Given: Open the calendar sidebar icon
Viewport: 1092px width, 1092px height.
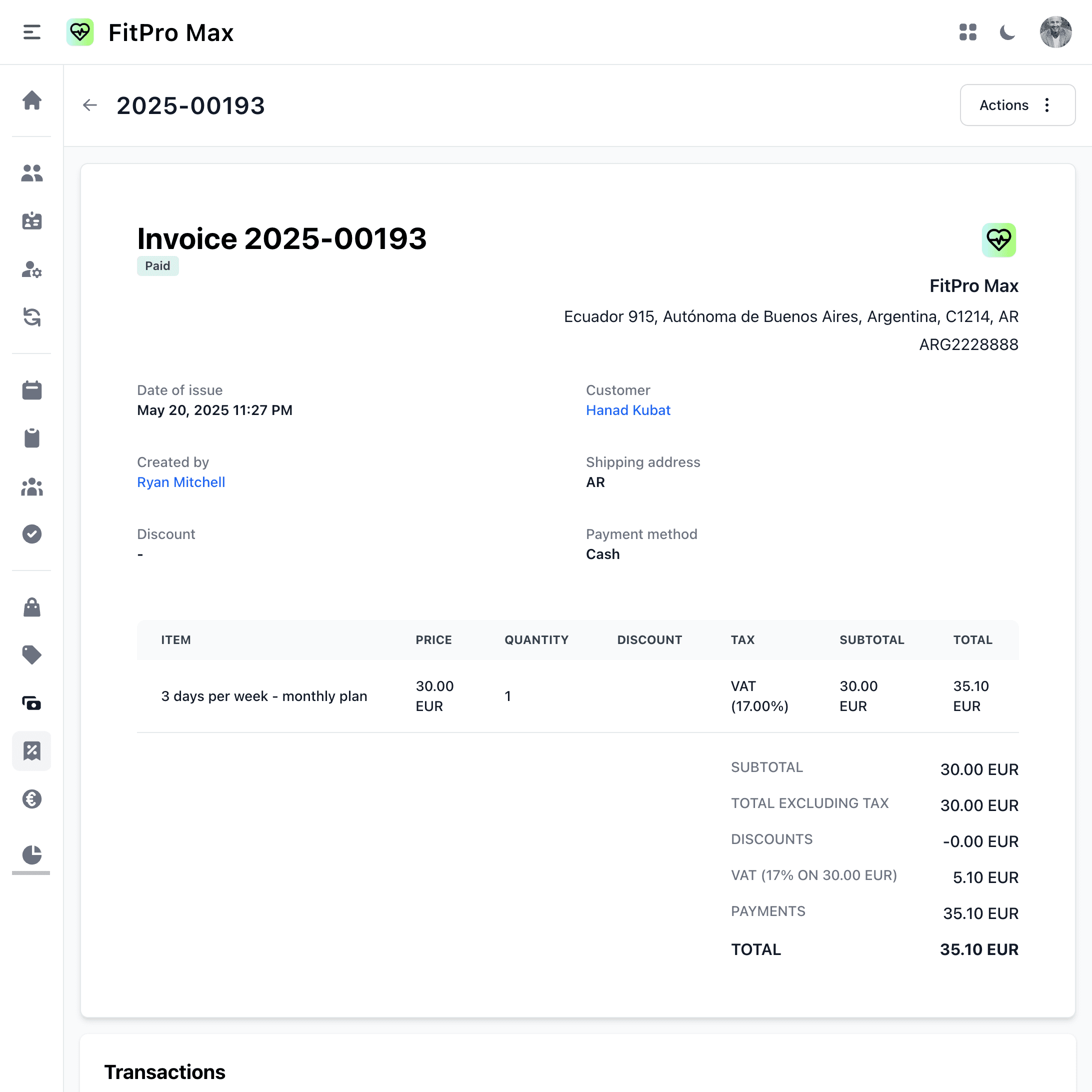Looking at the screenshot, I should click(31, 390).
